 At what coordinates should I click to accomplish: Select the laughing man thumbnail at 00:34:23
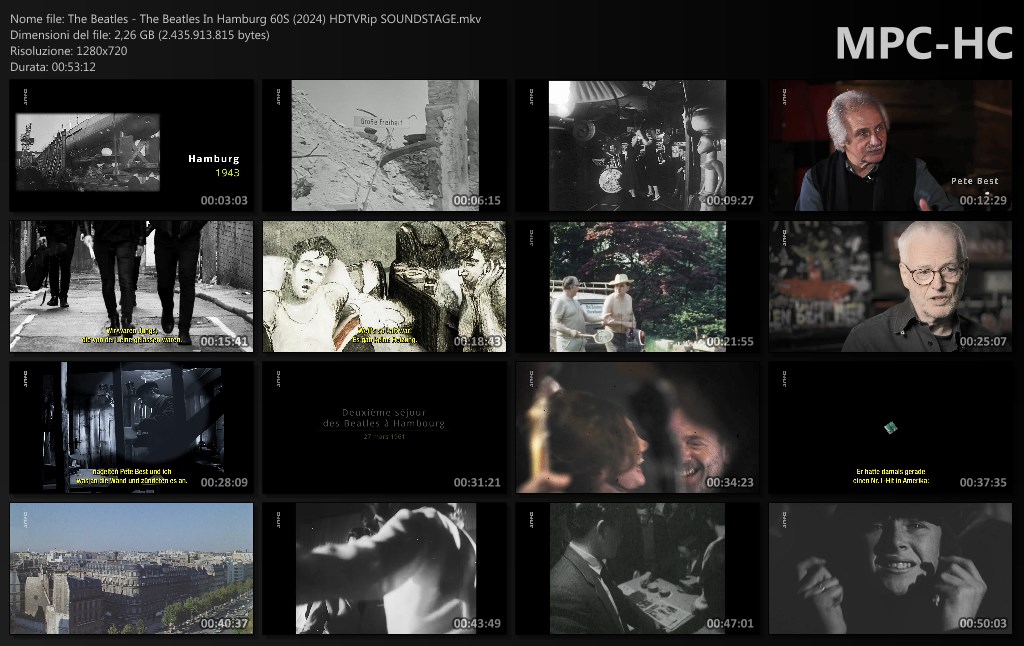[637, 428]
